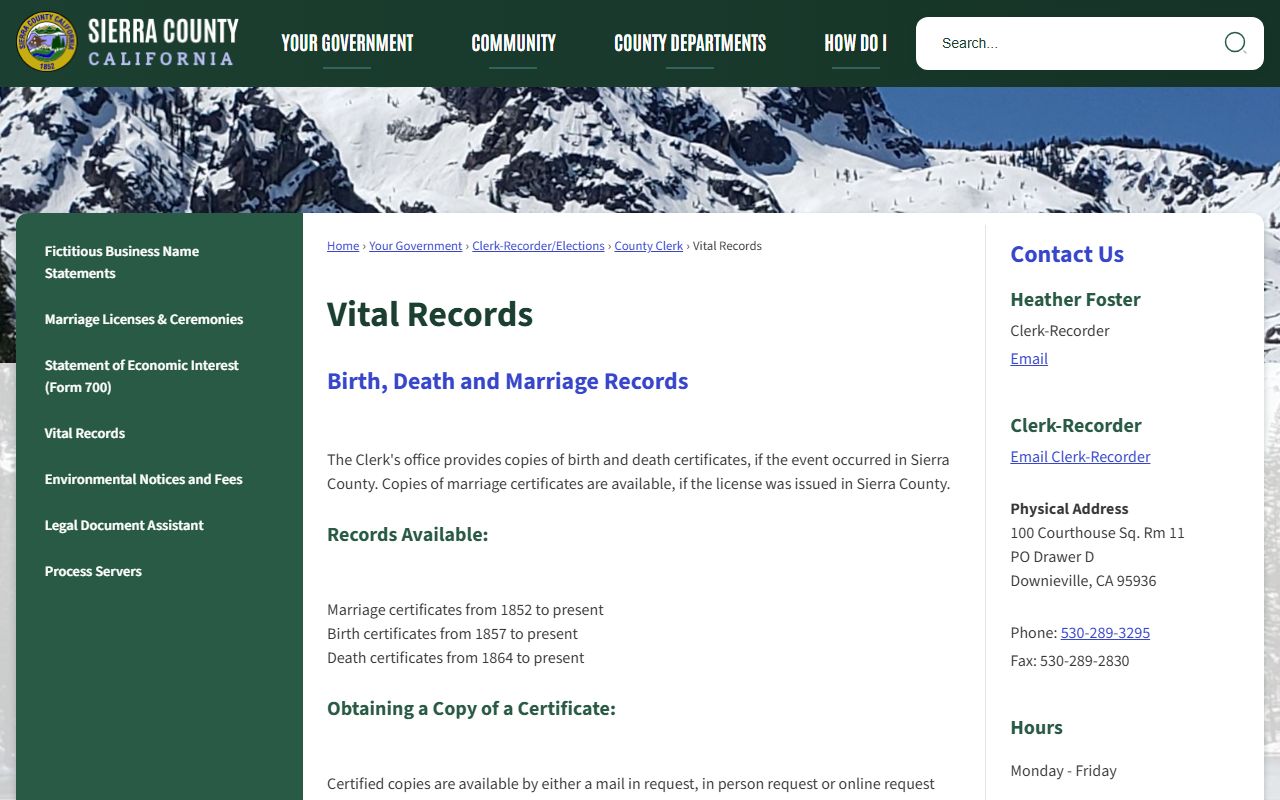
Task: Click 'Death certificates from 1864 to present'
Action: click(455, 658)
